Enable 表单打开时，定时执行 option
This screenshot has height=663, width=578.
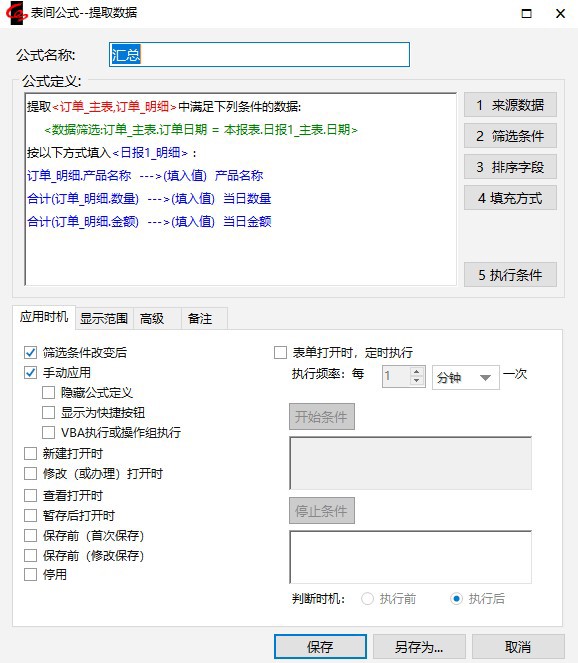point(280,352)
